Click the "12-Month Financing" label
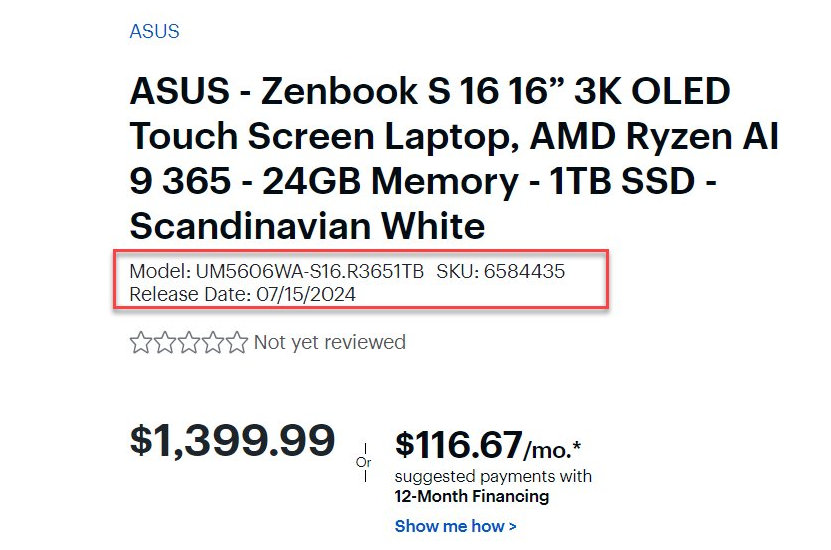 click(x=472, y=496)
